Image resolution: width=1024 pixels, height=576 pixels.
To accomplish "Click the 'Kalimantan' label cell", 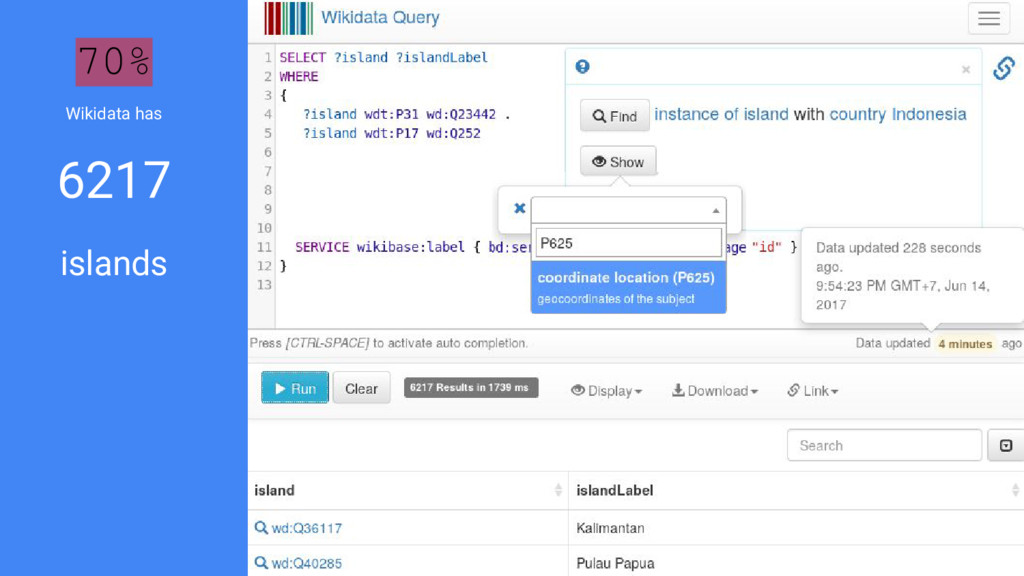I will (610, 528).
